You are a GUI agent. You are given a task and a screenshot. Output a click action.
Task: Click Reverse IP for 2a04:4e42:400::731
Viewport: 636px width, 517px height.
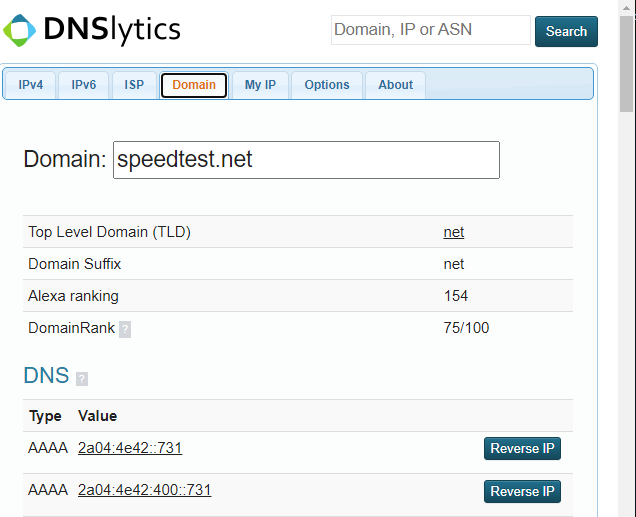click(522, 491)
